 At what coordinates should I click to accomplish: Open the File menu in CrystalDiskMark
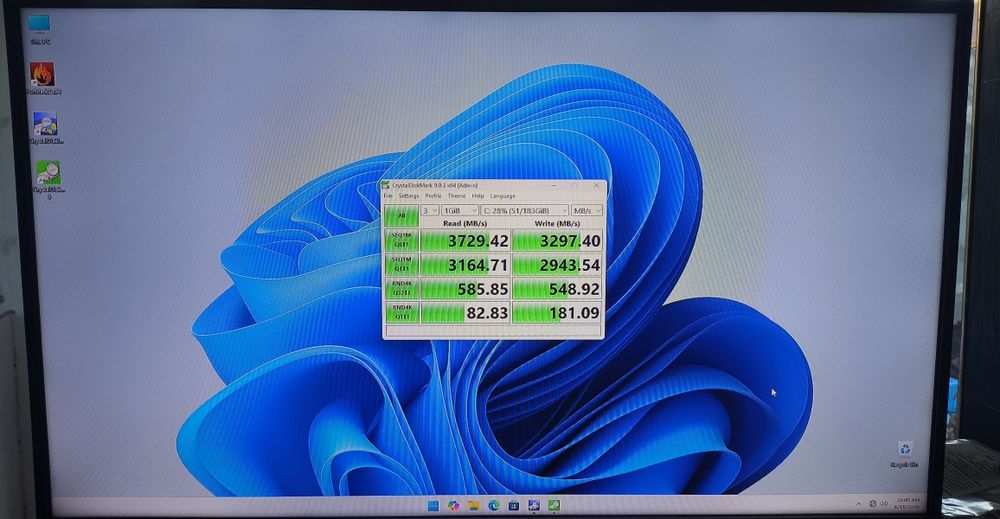388,196
